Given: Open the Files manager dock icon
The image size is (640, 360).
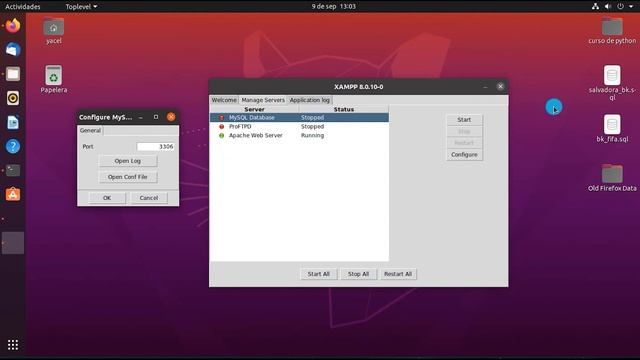Looking at the screenshot, I should tap(13, 74).
